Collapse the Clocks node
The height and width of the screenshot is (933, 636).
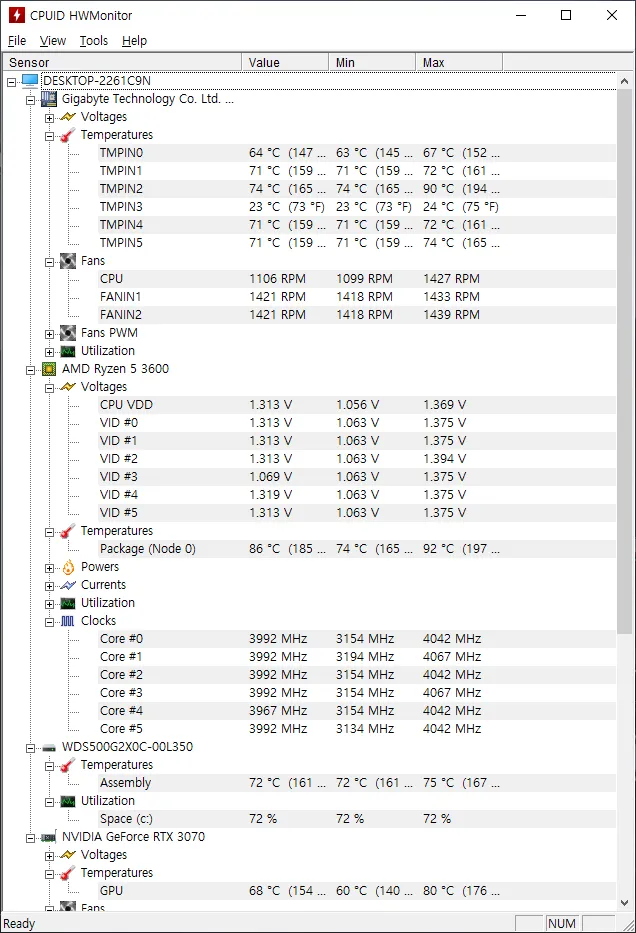pos(50,622)
